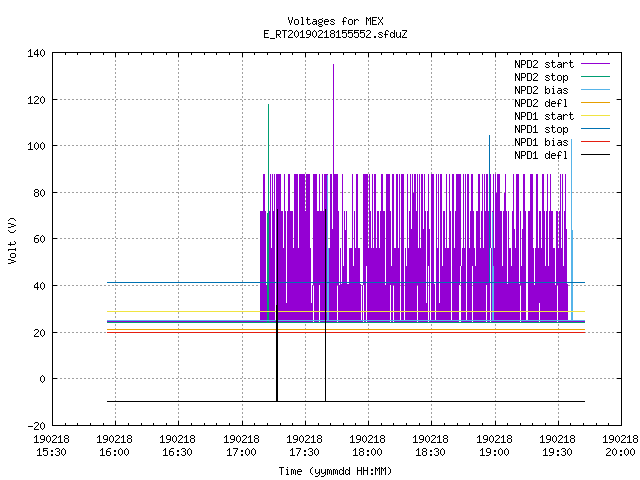
Task: Click the 20:00 time tick label
Action: click(620, 452)
